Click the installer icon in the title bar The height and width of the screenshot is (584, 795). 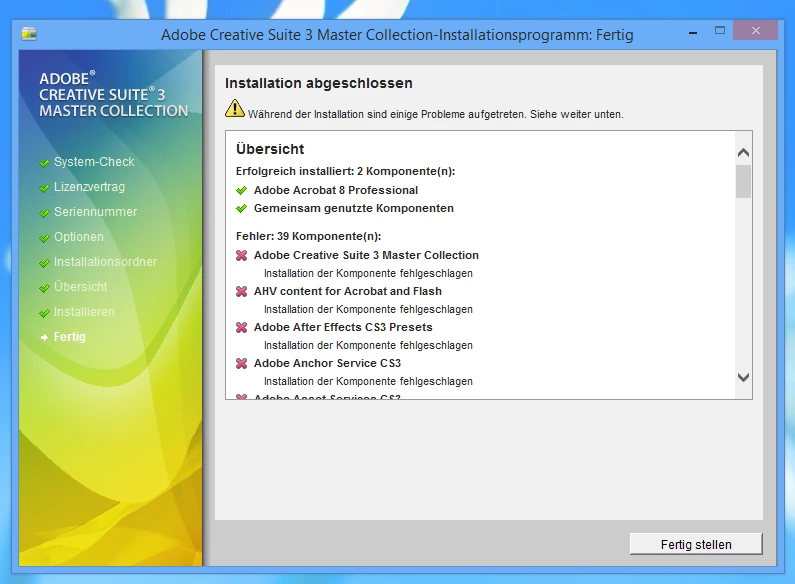(29, 34)
